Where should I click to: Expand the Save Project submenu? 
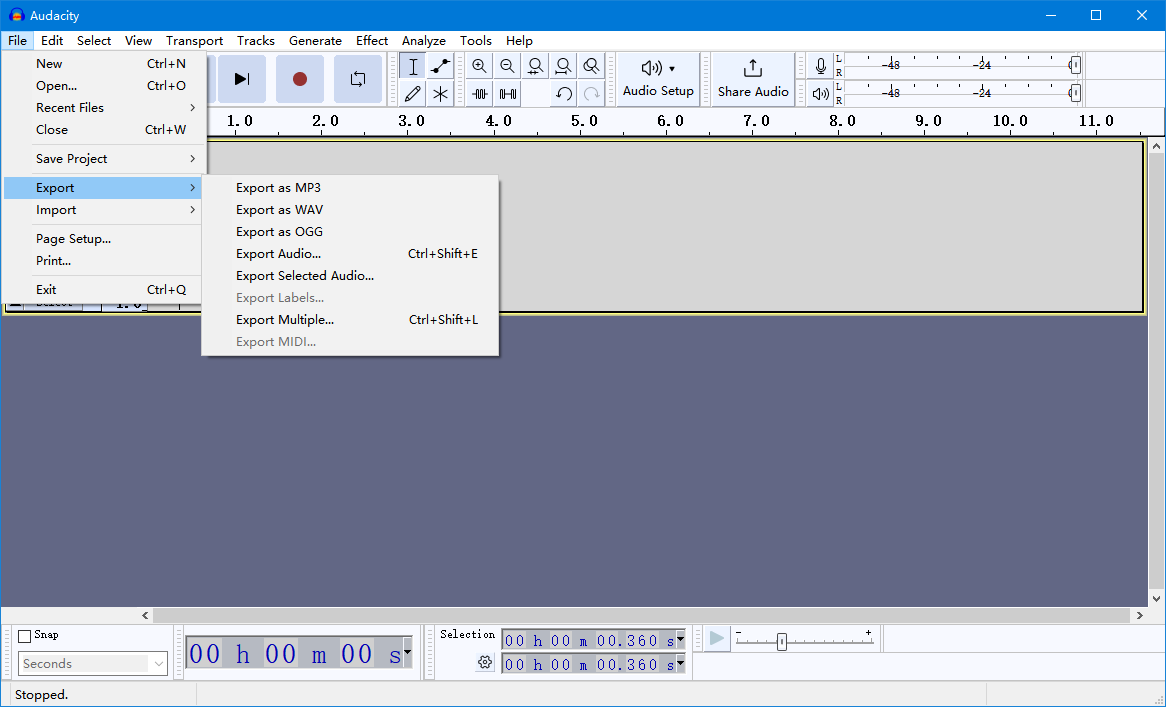pos(103,159)
